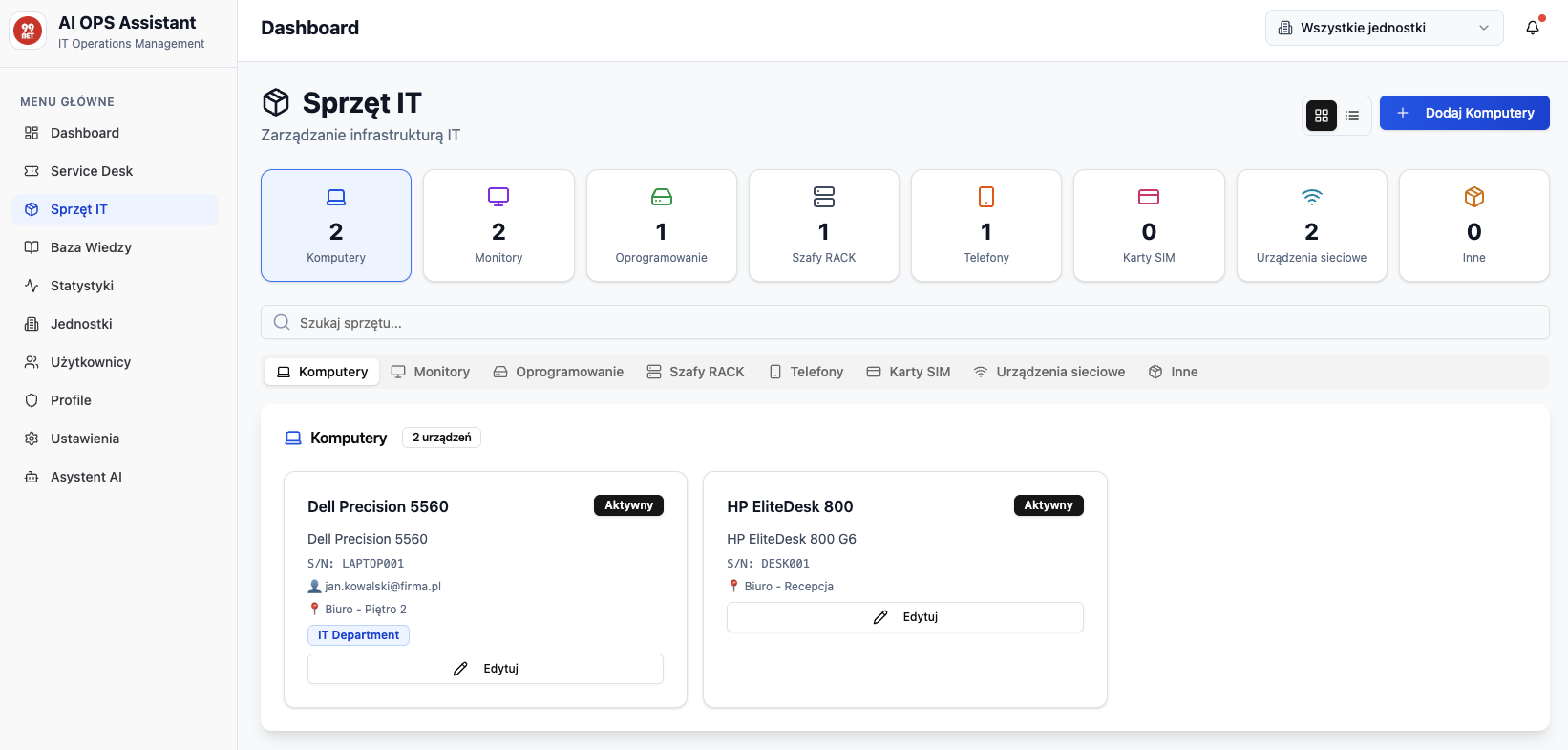
Task: Switch to list view layout
Action: coord(1352,116)
